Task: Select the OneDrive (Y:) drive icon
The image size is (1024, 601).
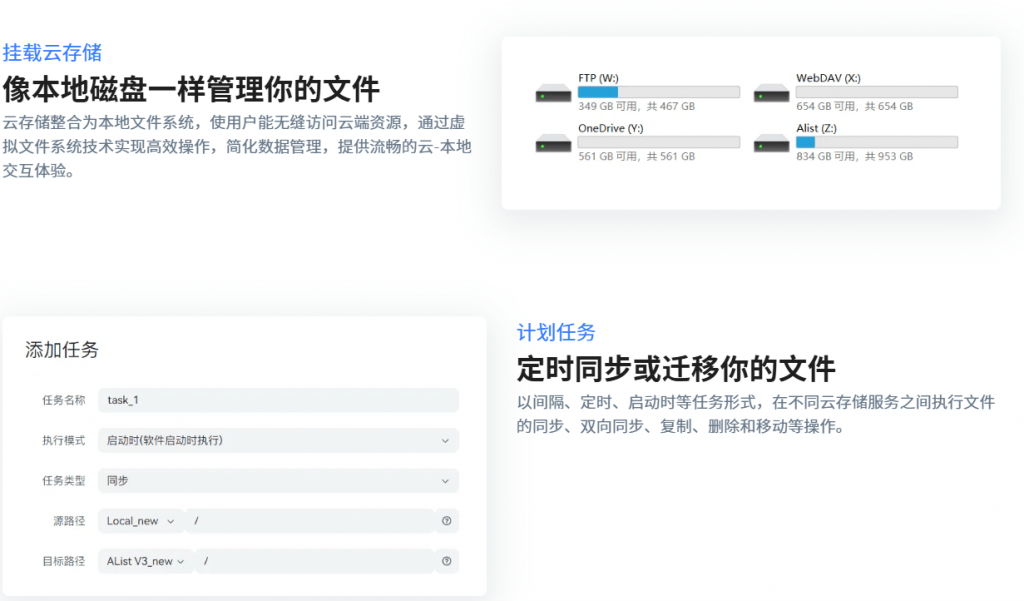Action: click(553, 143)
